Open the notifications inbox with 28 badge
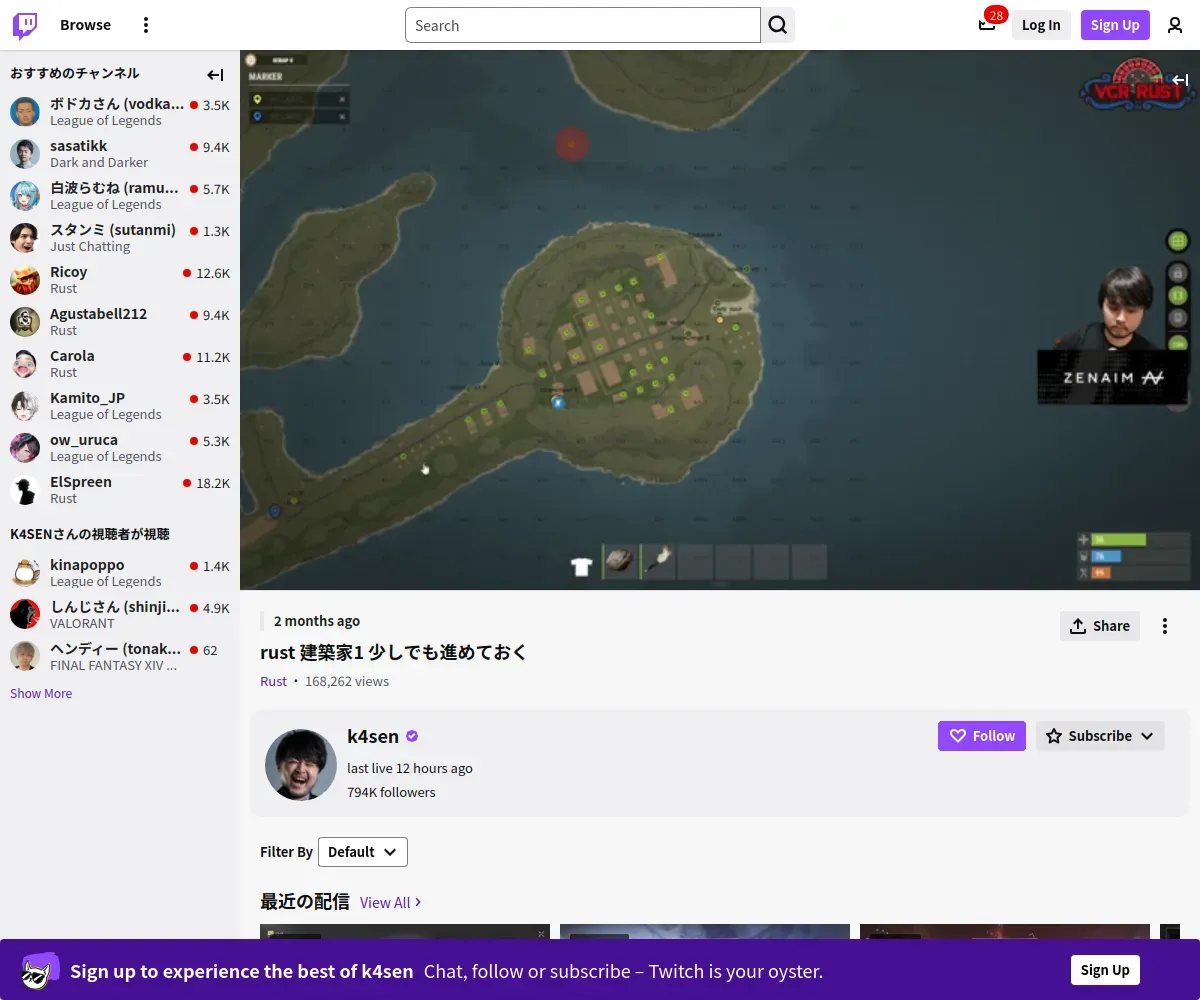1200x1000 pixels. (987, 25)
